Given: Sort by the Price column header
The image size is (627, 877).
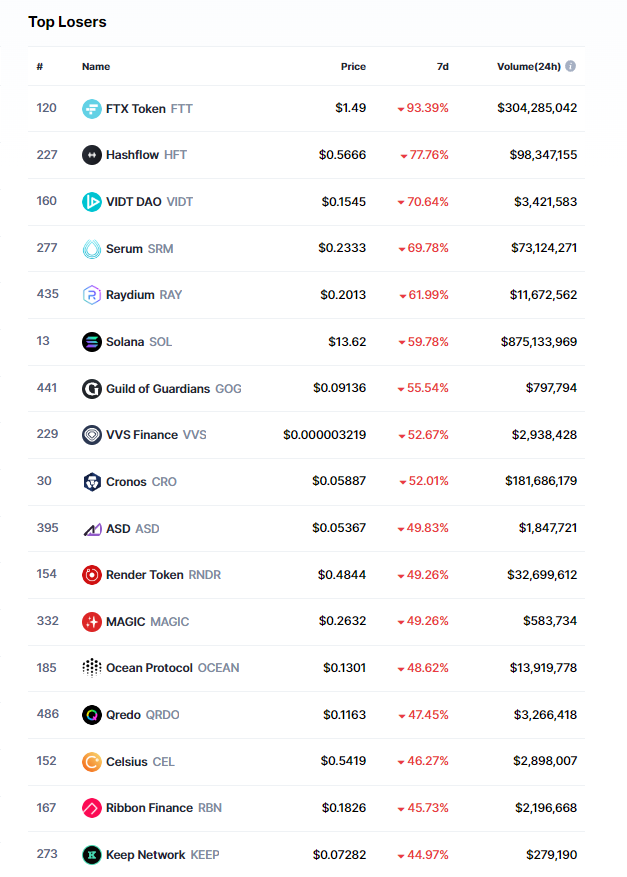Looking at the screenshot, I should [x=353, y=67].
